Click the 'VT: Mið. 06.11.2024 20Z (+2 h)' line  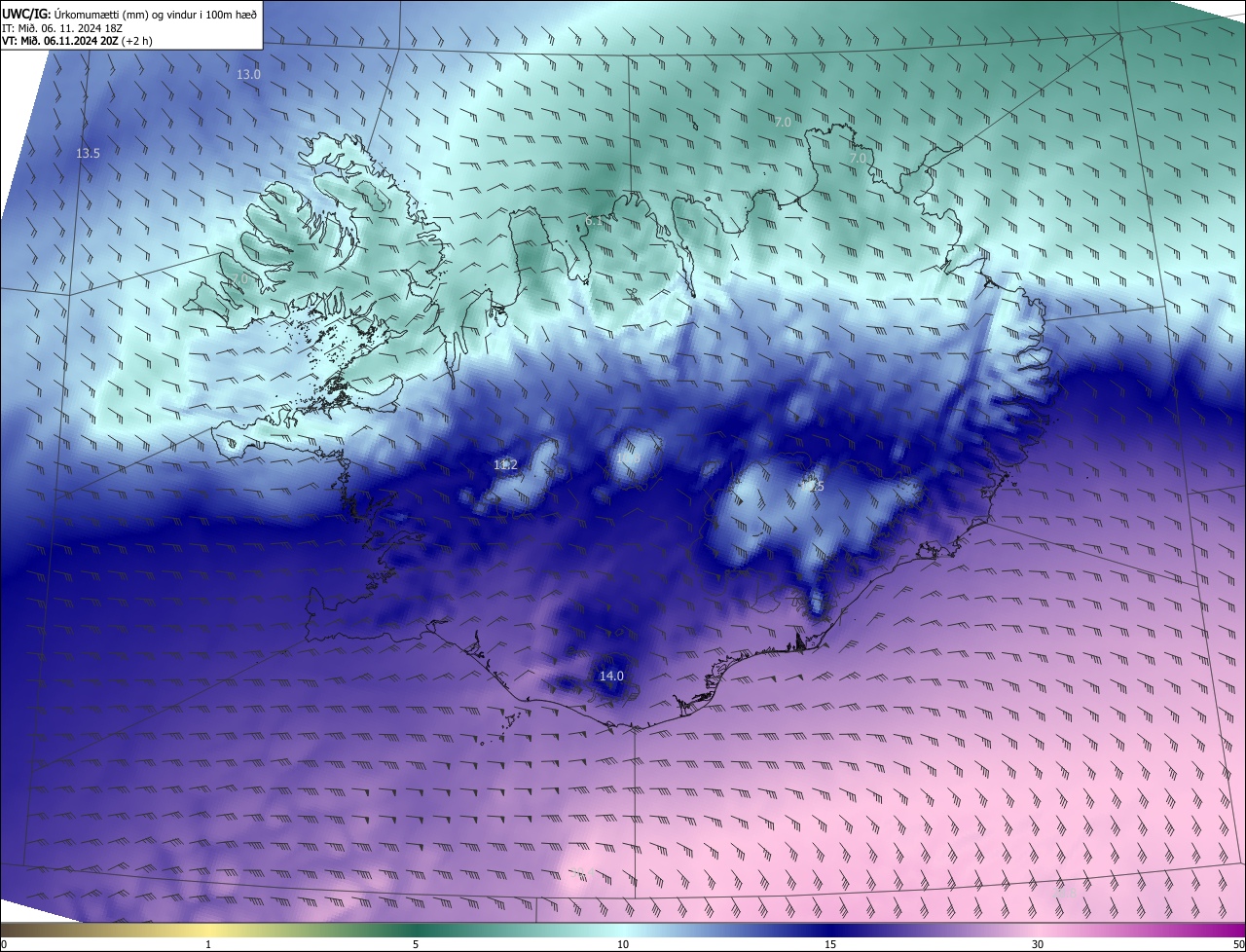pos(77,41)
